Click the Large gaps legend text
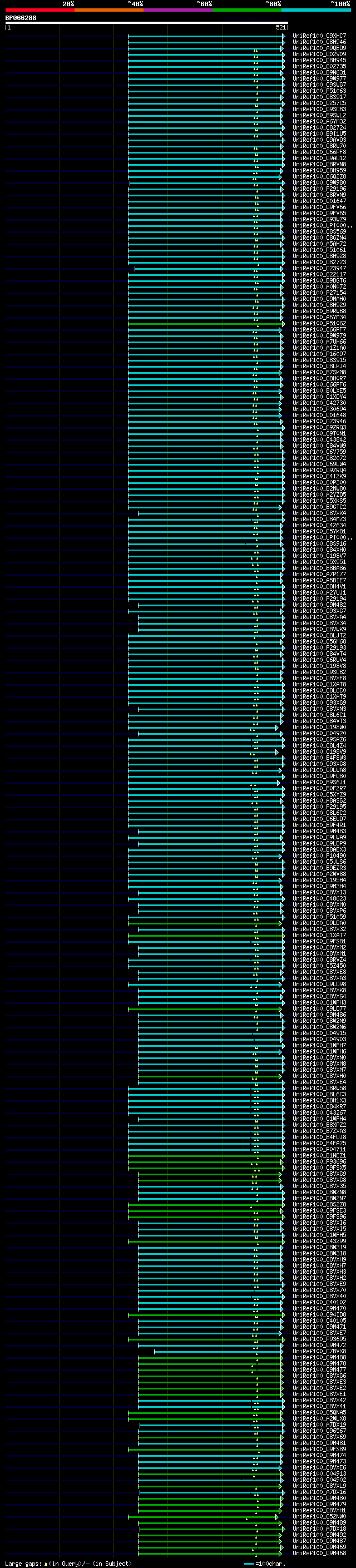Screen dimensions: 356x1568 [68, 1563]
